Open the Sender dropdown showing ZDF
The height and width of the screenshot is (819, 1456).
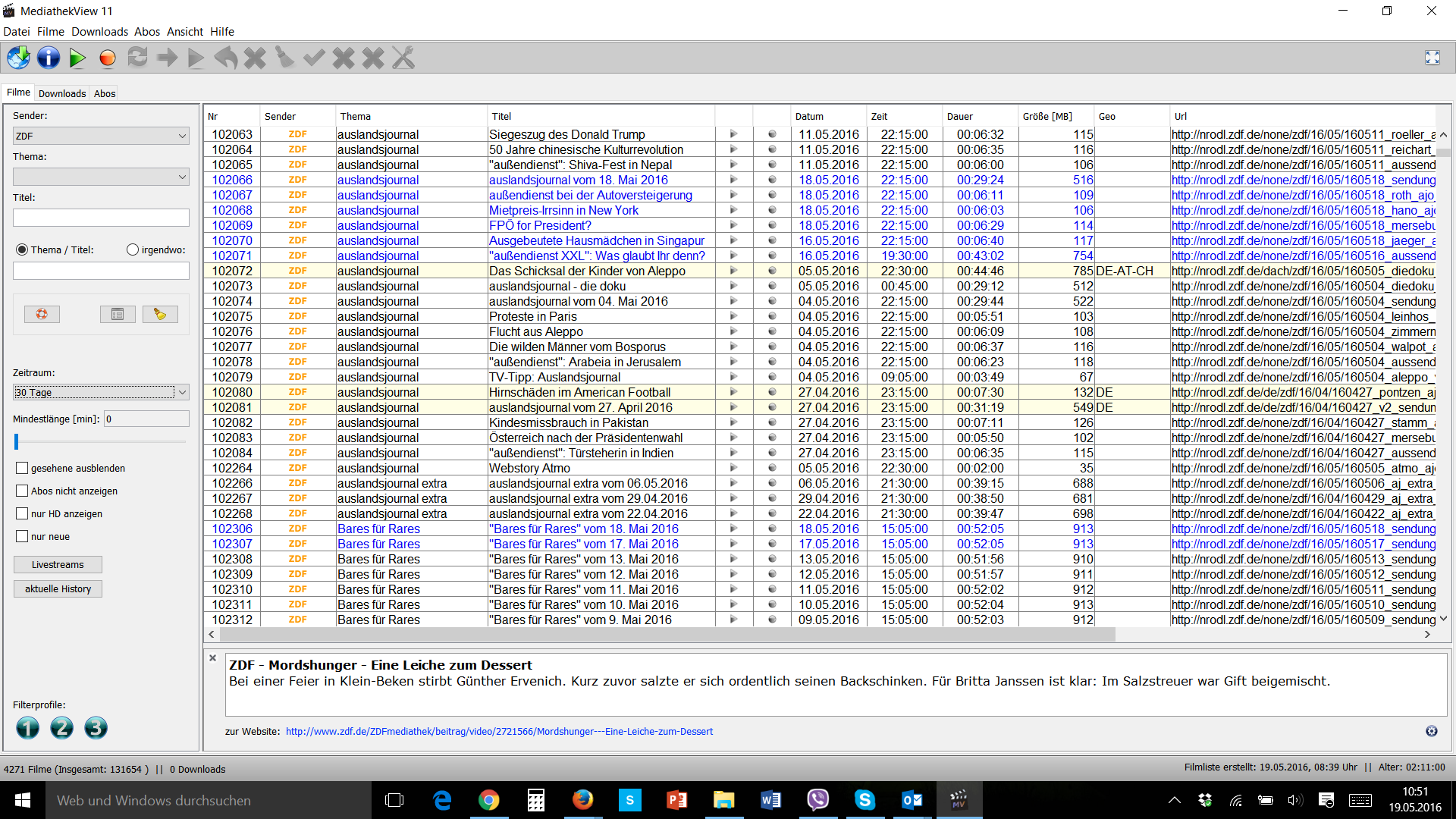click(x=101, y=136)
